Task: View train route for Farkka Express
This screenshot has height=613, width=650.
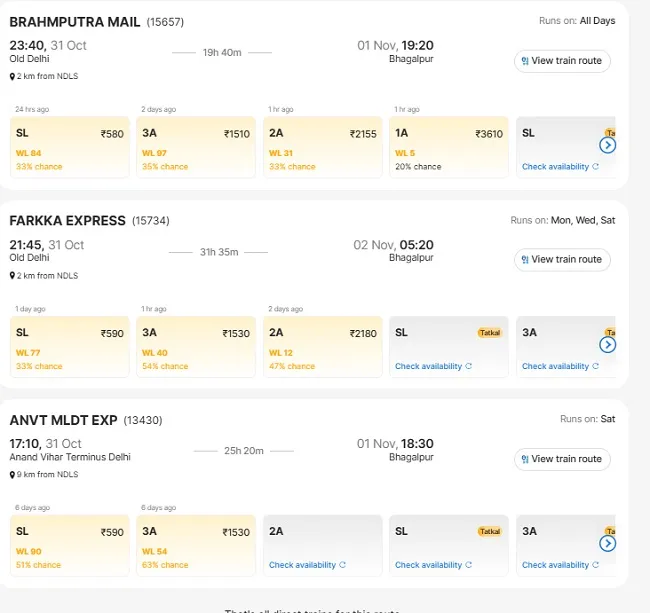Action: (x=562, y=259)
